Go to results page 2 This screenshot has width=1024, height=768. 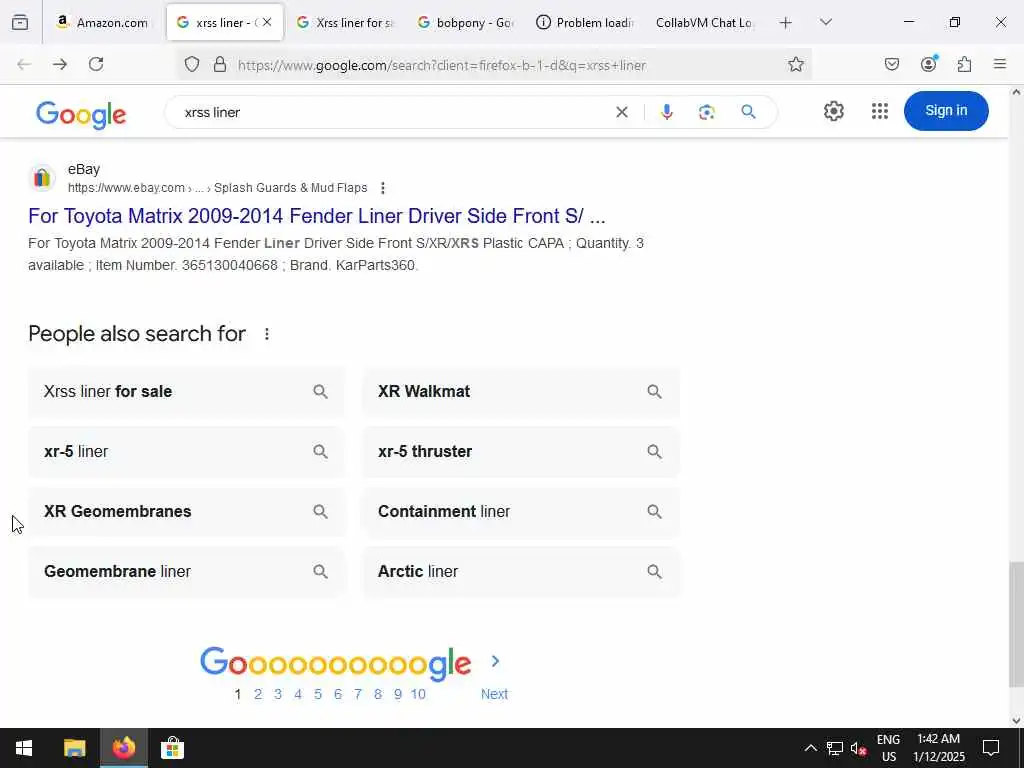pyautogui.click(x=258, y=694)
